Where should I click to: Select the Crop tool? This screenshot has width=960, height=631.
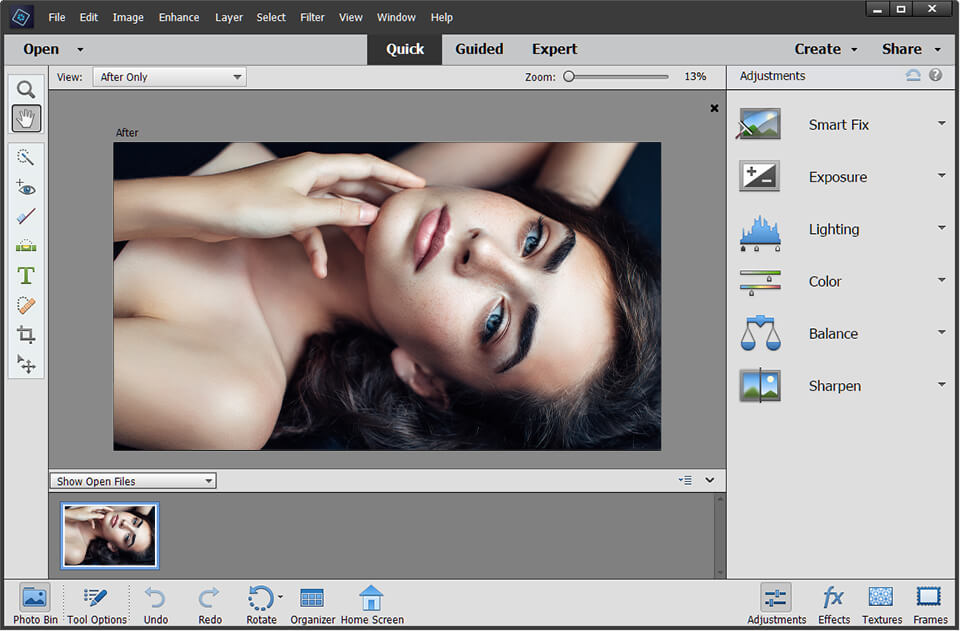(26, 334)
